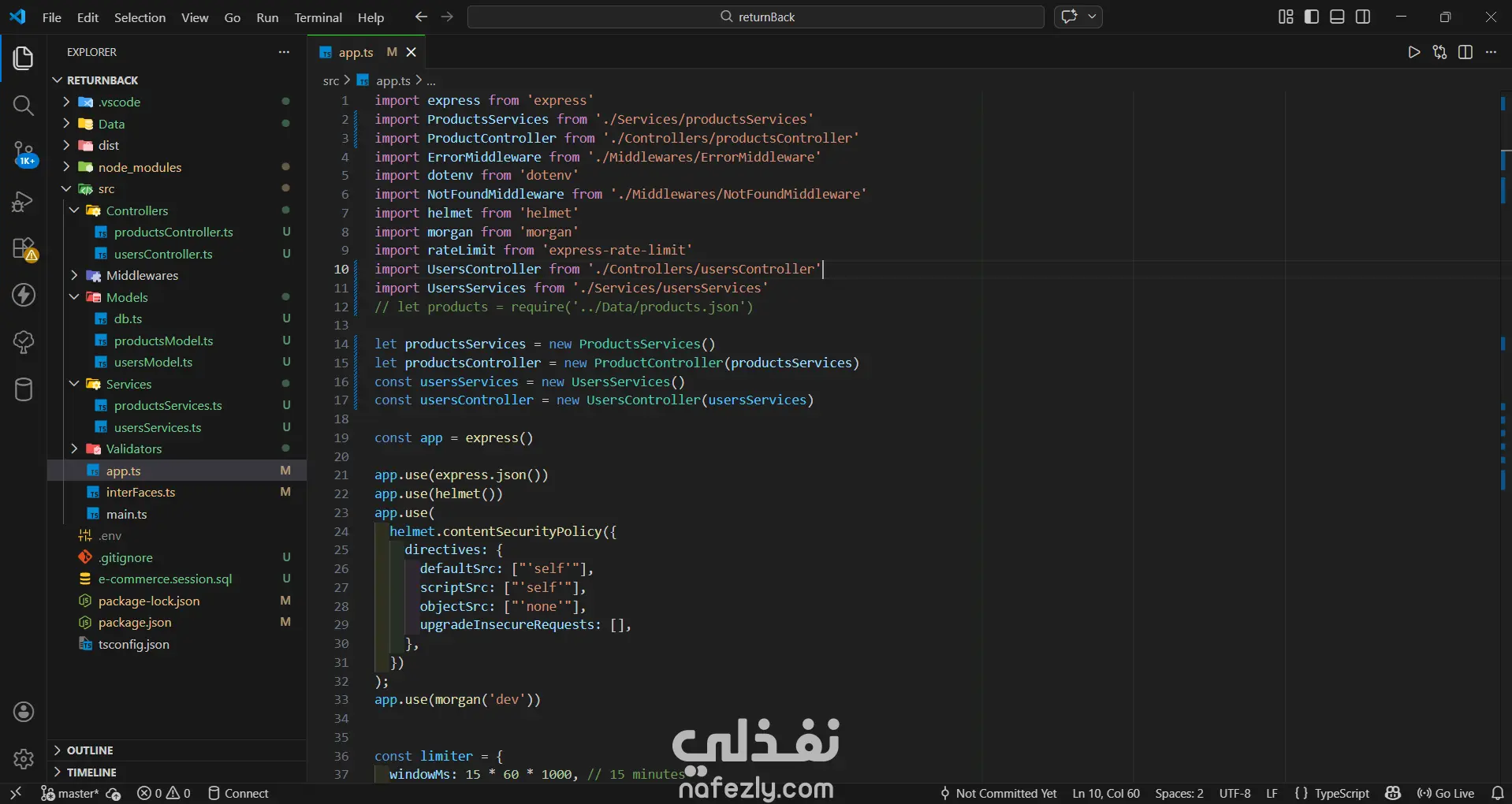
Task: Expand the .vscode folder
Action: (x=66, y=102)
